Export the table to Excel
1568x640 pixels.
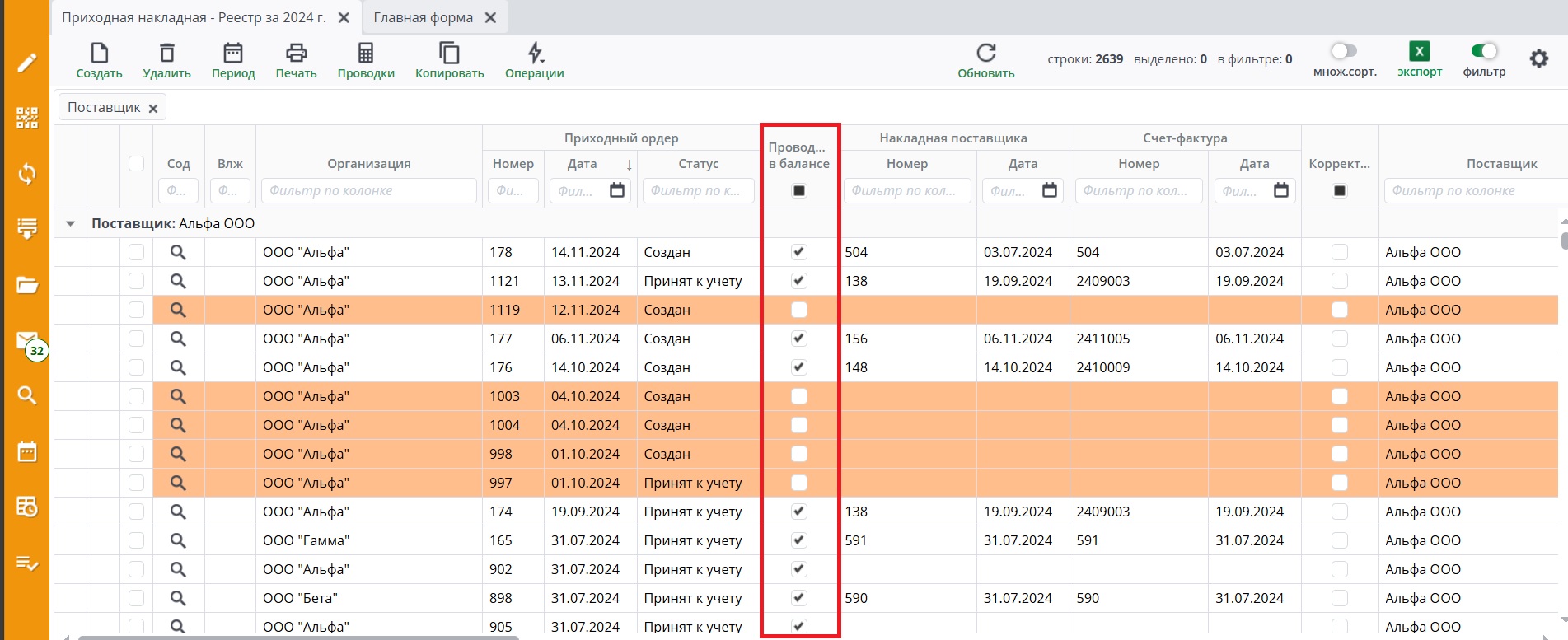[x=1419, y=52]
